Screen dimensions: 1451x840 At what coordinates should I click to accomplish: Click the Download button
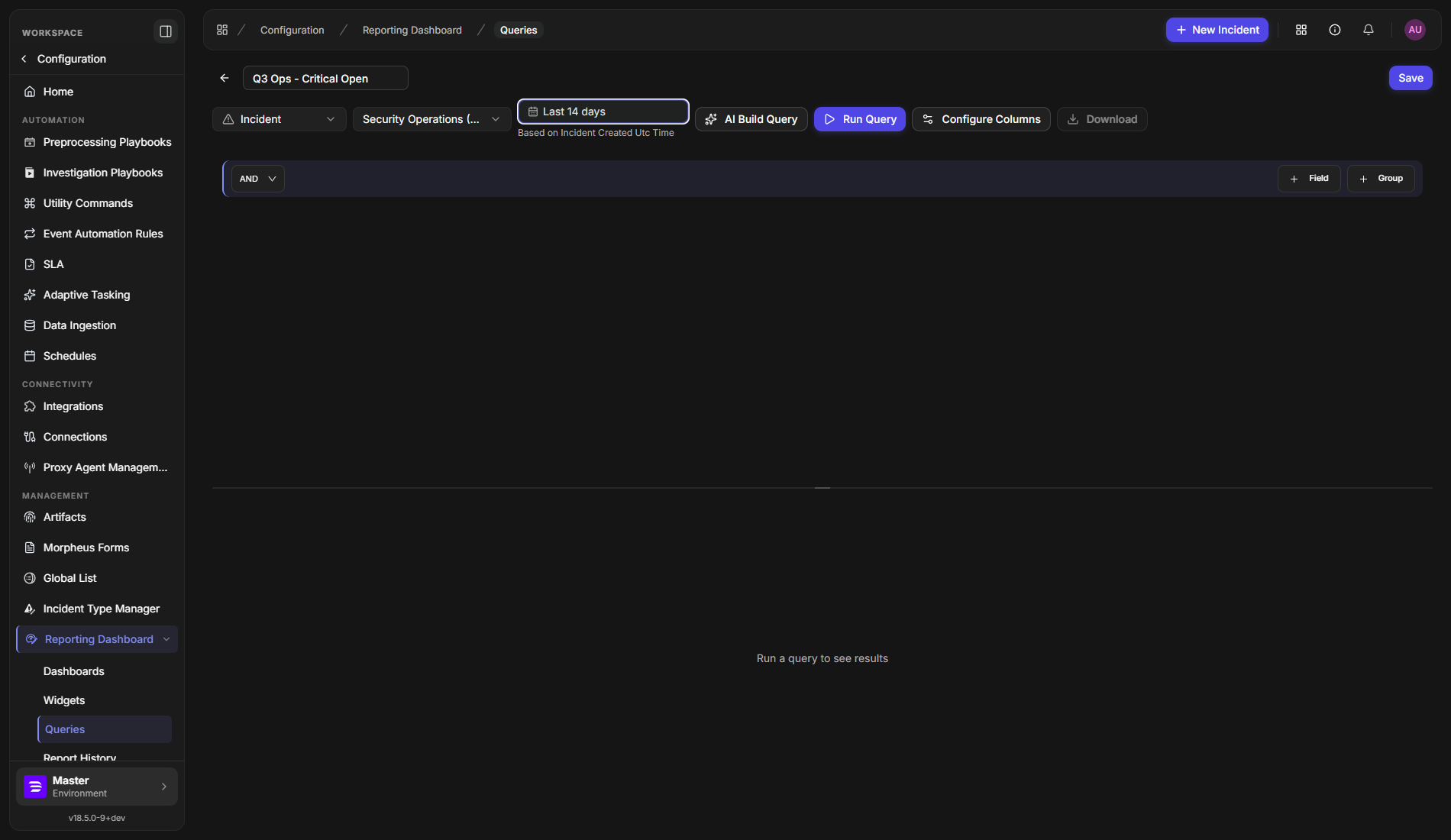tap(1102, 119)
